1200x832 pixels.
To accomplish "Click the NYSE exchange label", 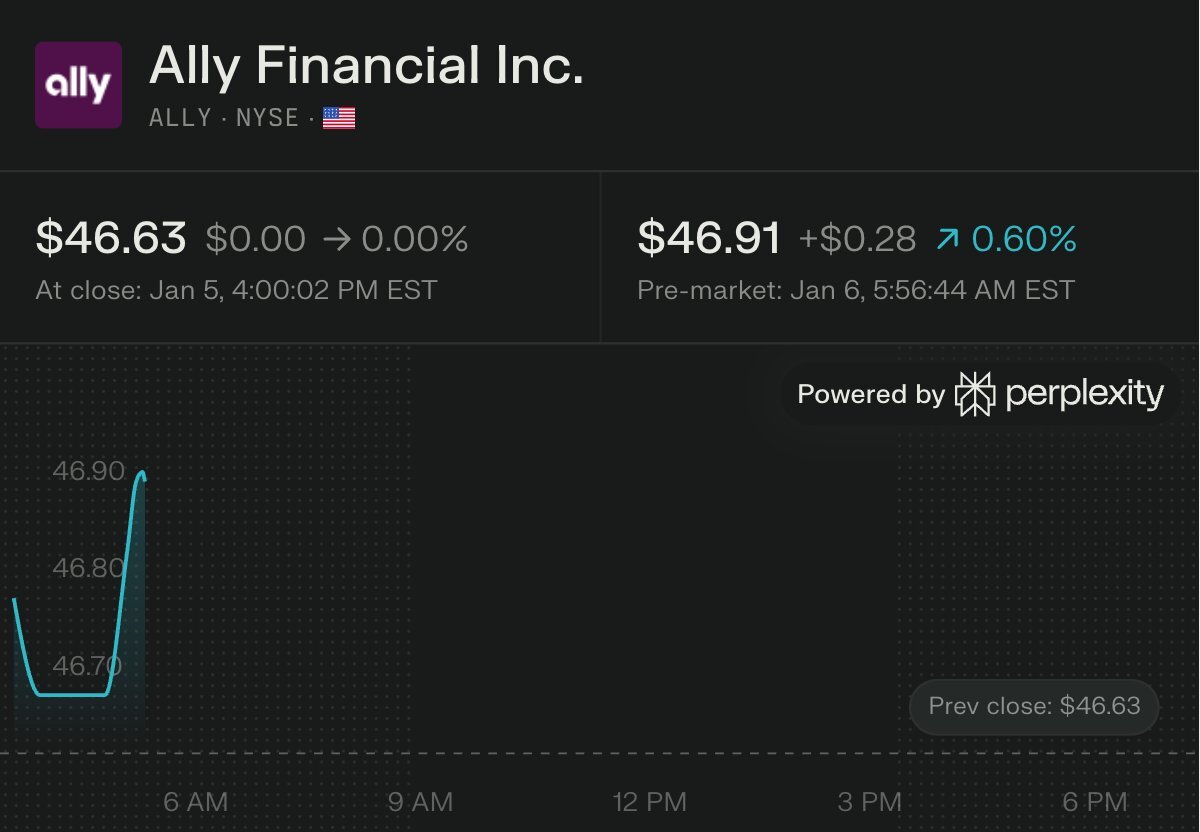I will coord(267,119).
